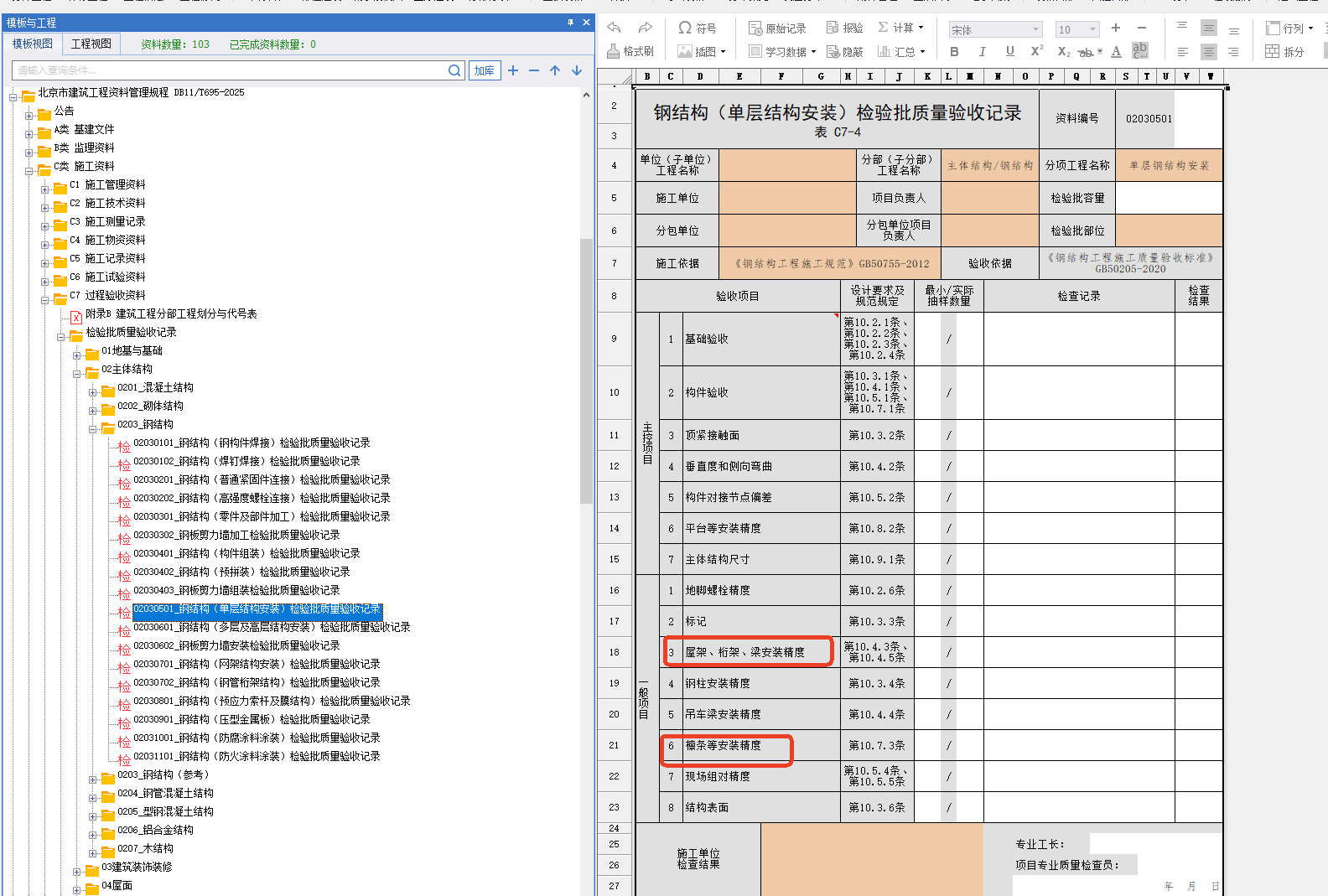Switch to the 模板视图 tab
This screenshot has width=1328, height=896.
coord(33,44)
